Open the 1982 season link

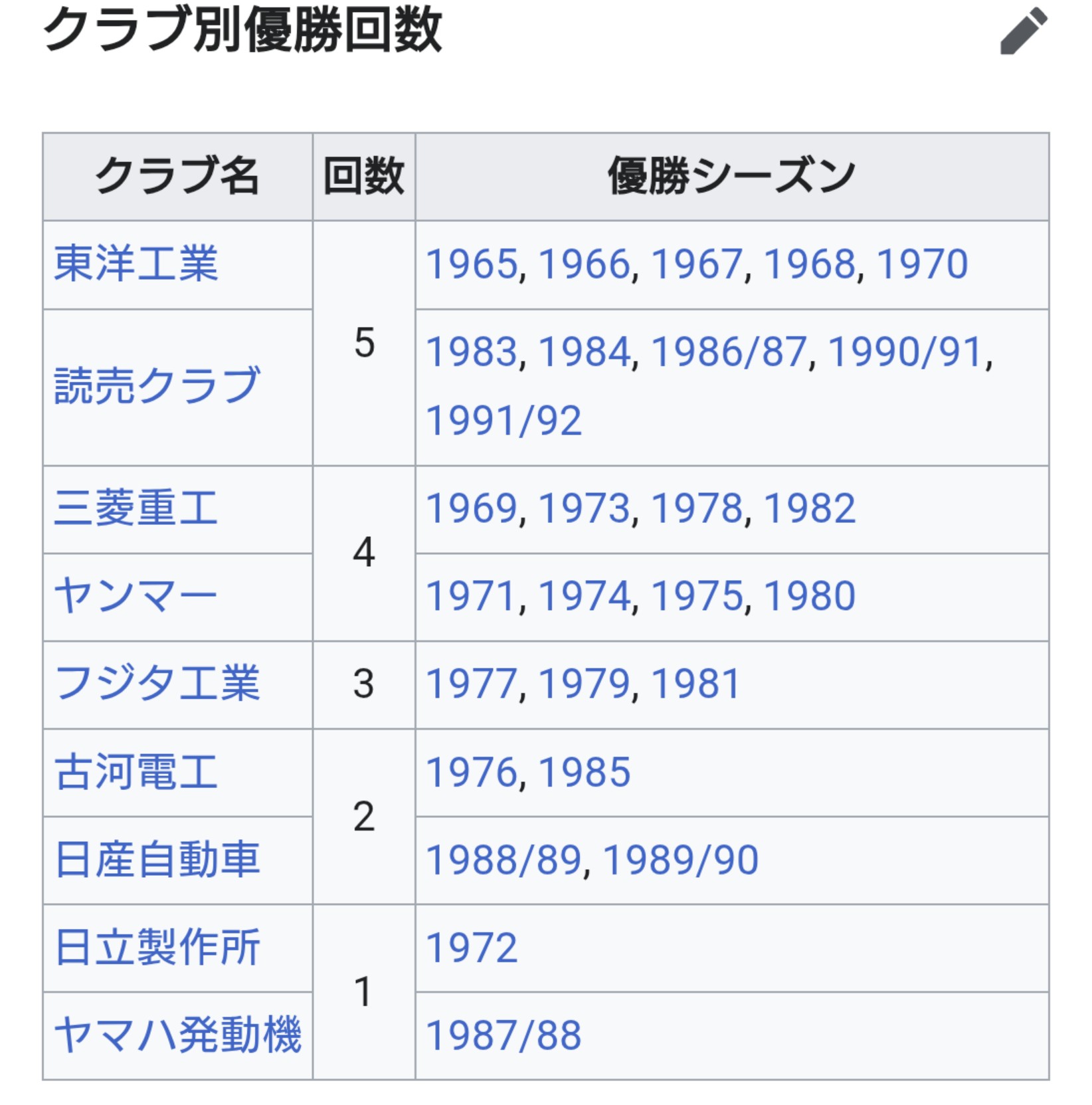[810, 508]
